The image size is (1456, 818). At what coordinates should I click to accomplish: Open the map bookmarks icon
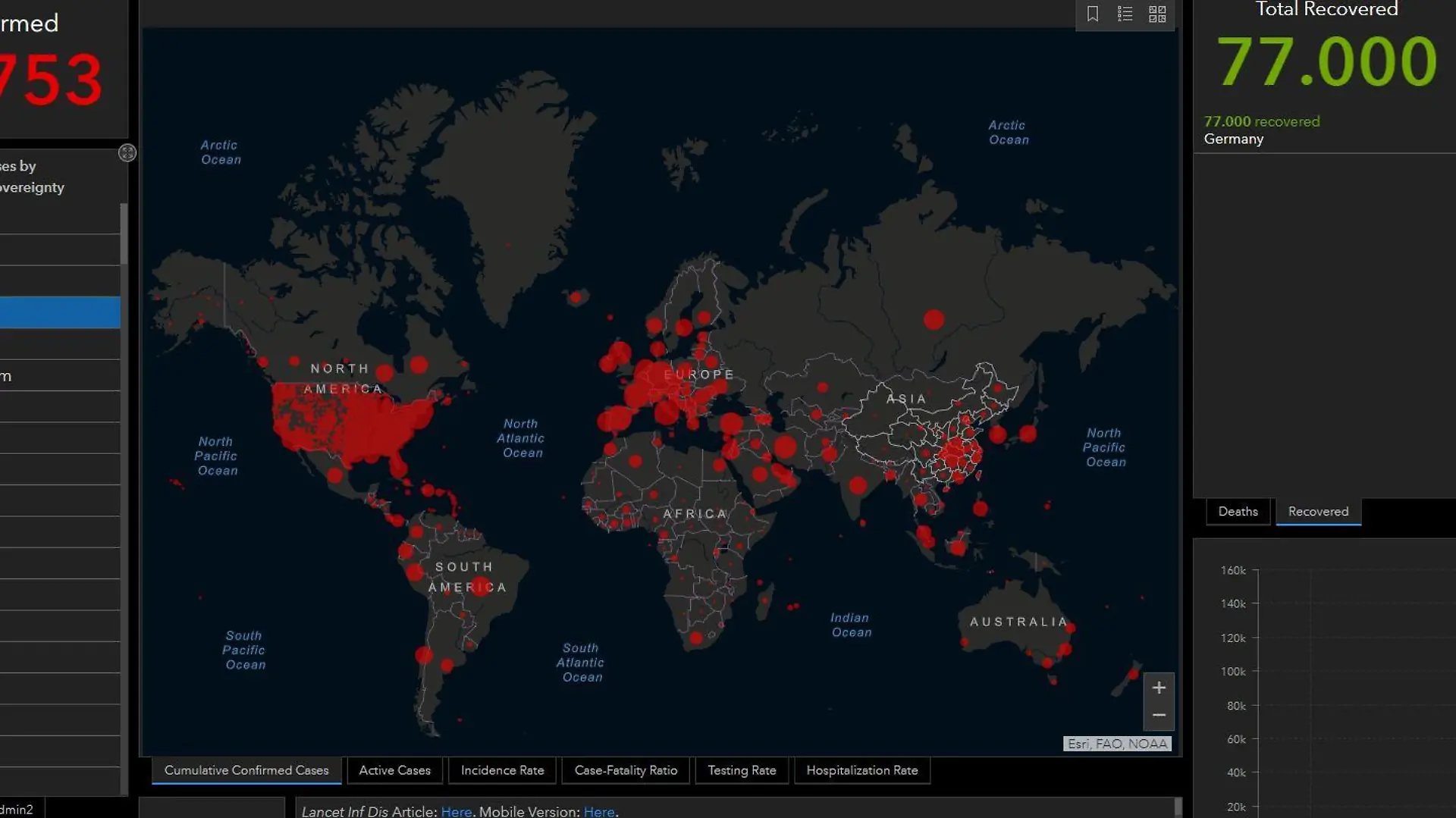1093,14
